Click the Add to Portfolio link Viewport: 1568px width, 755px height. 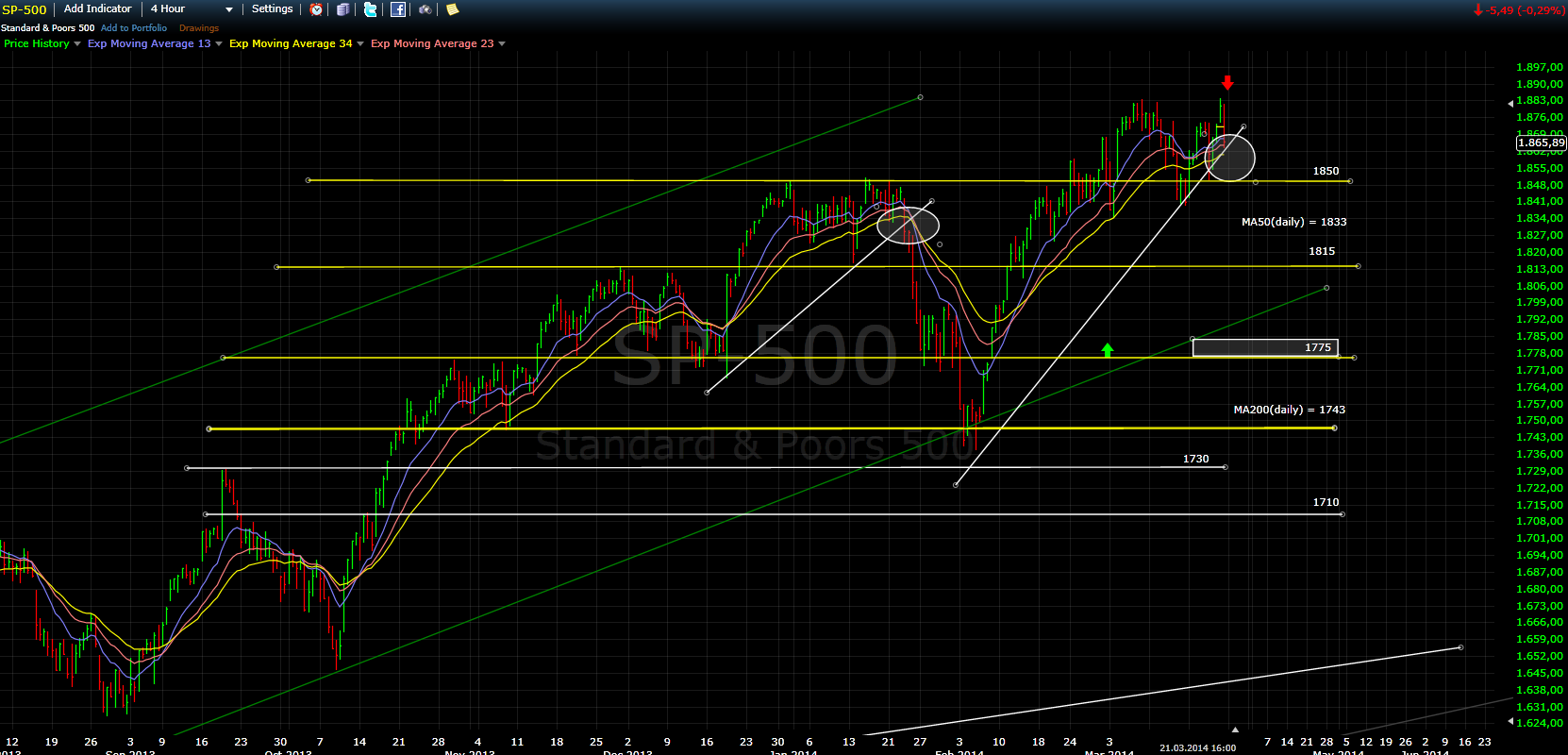[x=134, y=28]
